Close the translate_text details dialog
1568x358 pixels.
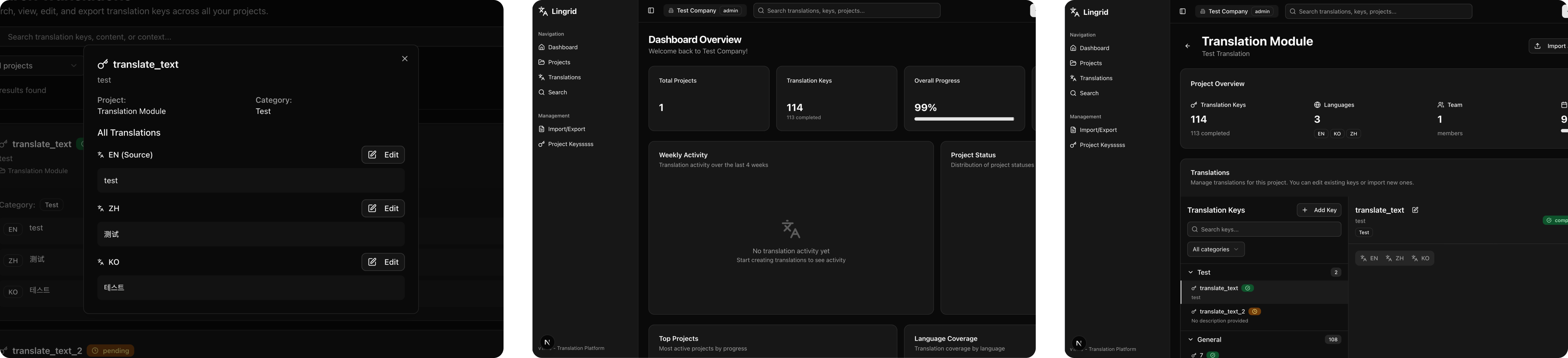[405, 59]
